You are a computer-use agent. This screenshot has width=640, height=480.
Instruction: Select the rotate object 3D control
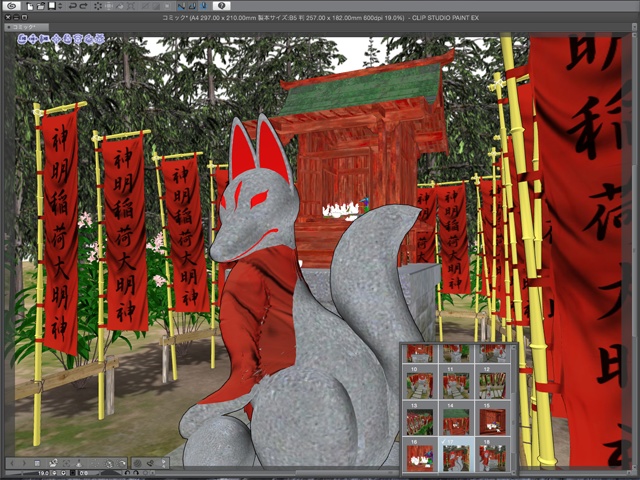(x=67, y=39)
